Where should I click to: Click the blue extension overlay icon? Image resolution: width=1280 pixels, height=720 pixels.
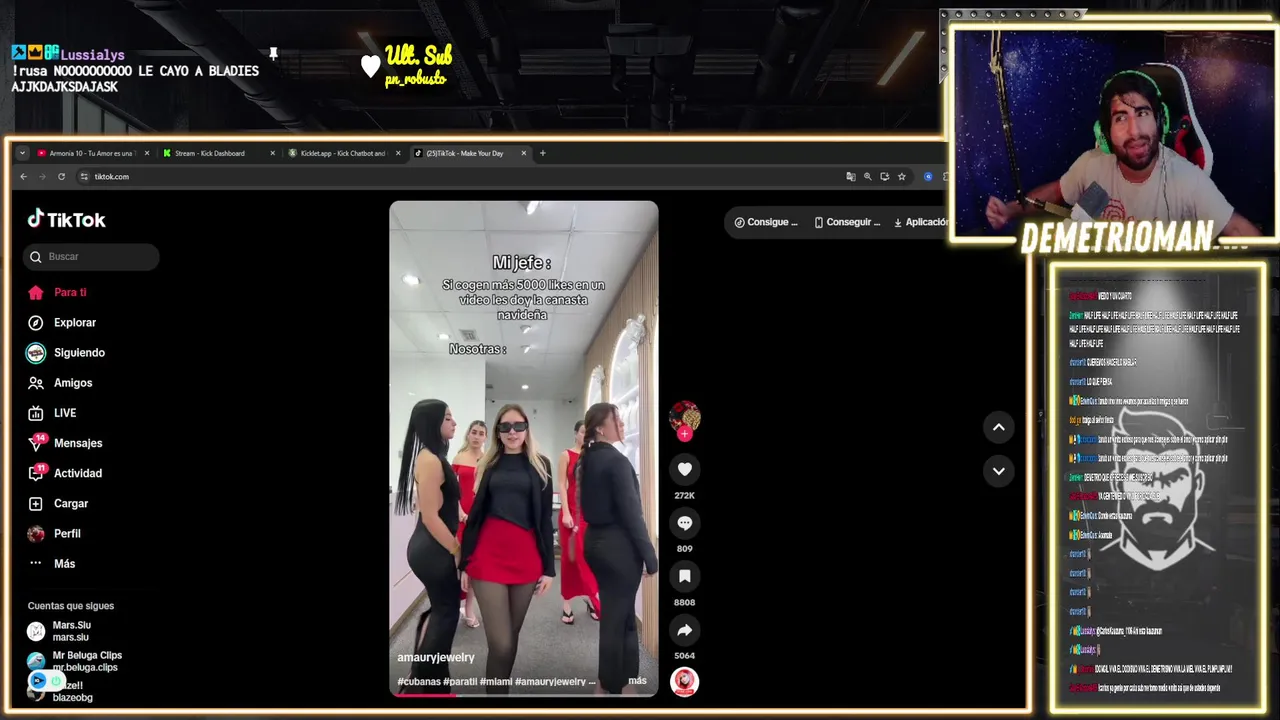point(38,681)
